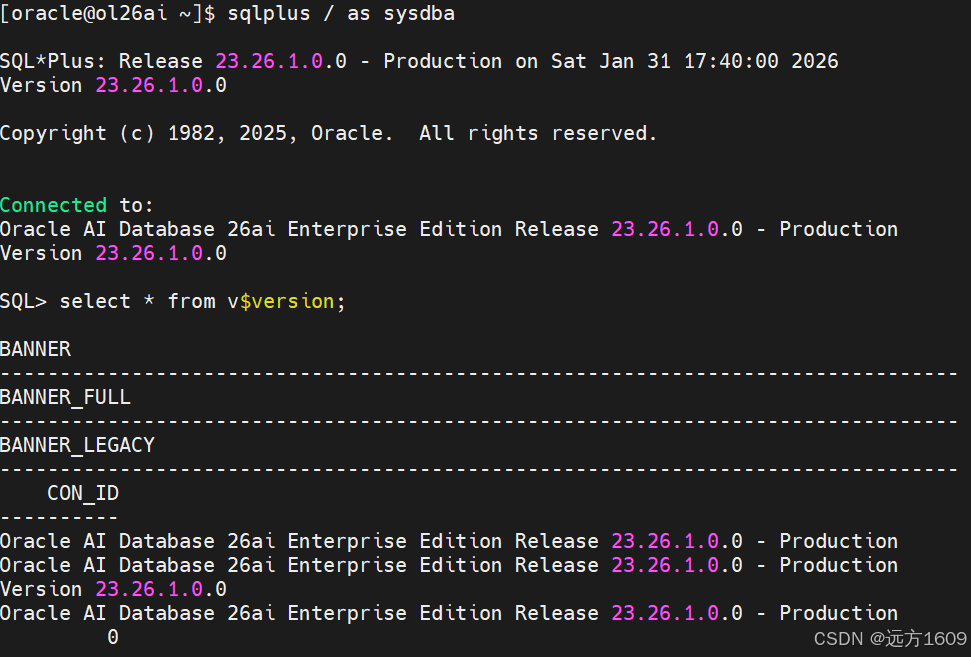The image size is (971, 657).
Task: Click the 'SQL>' prompt
Action: (x=24, y=302)
